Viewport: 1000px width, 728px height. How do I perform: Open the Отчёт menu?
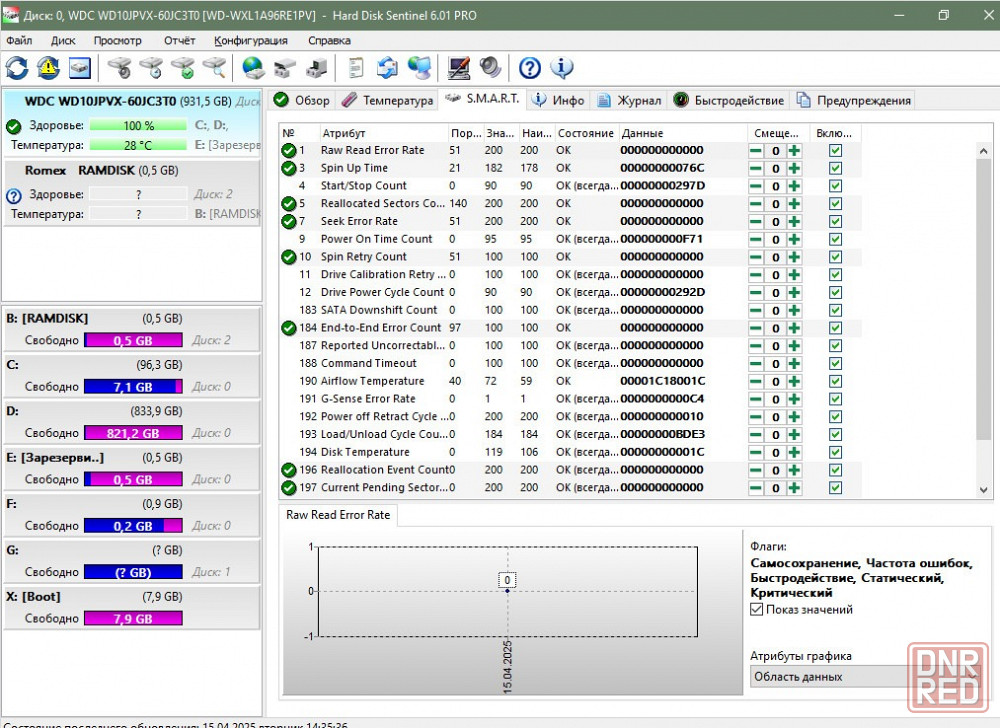tap(179, 40)
